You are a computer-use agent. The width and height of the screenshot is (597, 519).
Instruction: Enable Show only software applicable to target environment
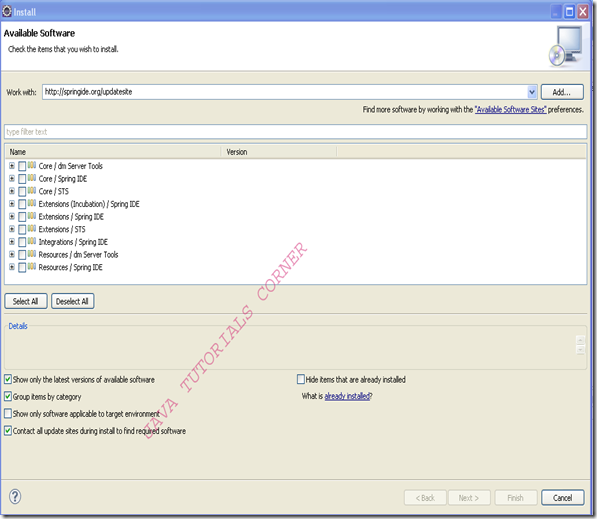8,414
